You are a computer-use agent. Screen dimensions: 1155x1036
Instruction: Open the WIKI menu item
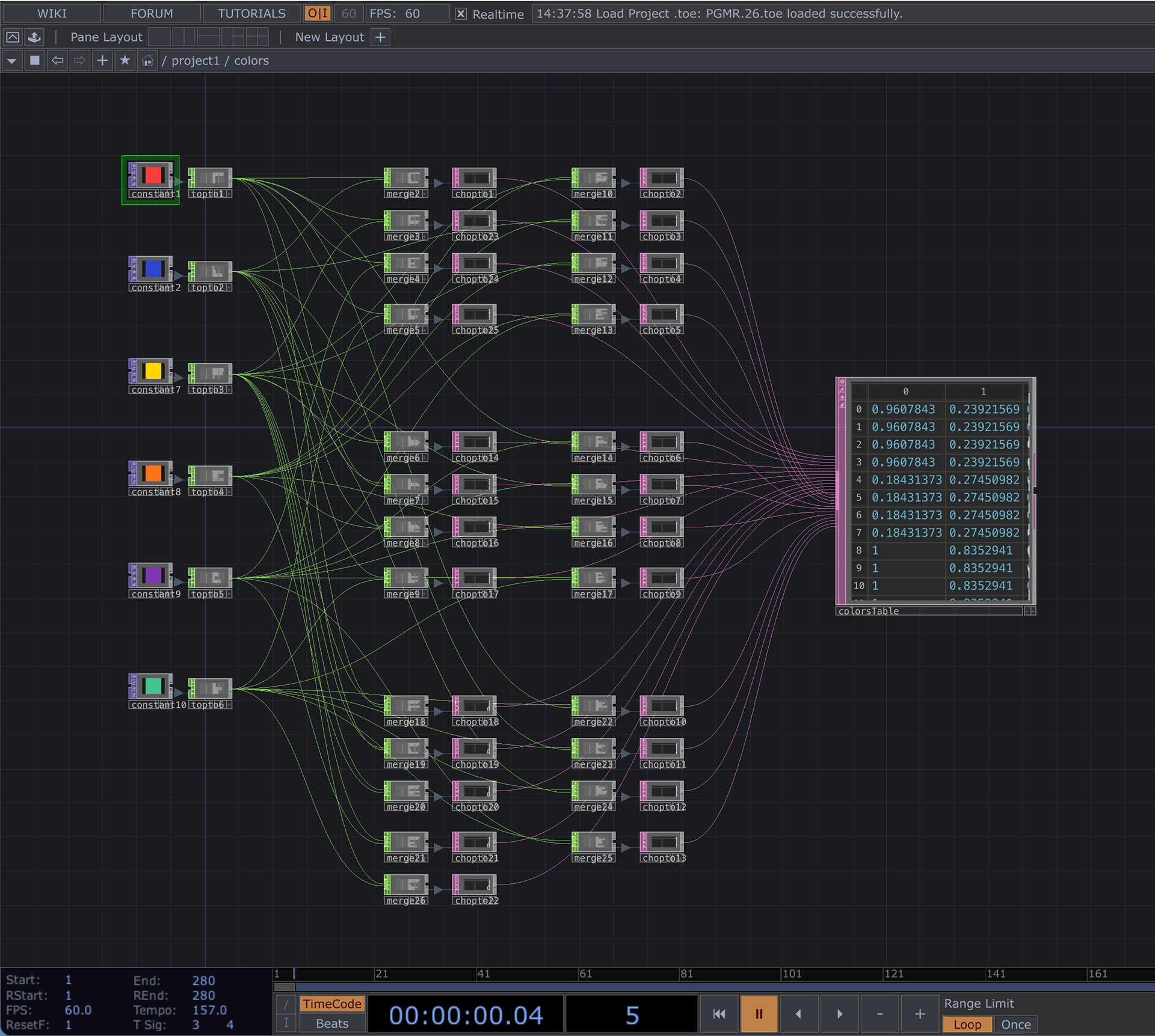[52, 13]
